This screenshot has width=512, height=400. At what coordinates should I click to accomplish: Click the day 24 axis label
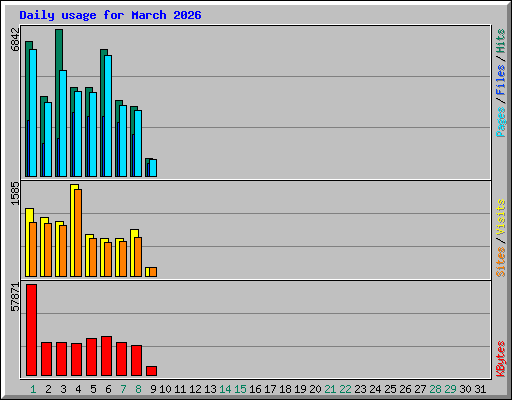pos(375,389)
